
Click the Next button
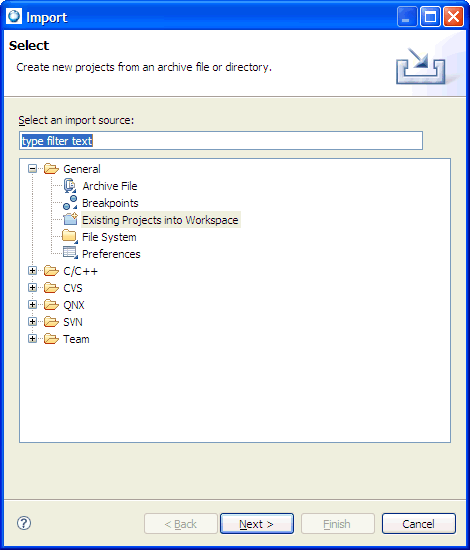pos(257,524)
